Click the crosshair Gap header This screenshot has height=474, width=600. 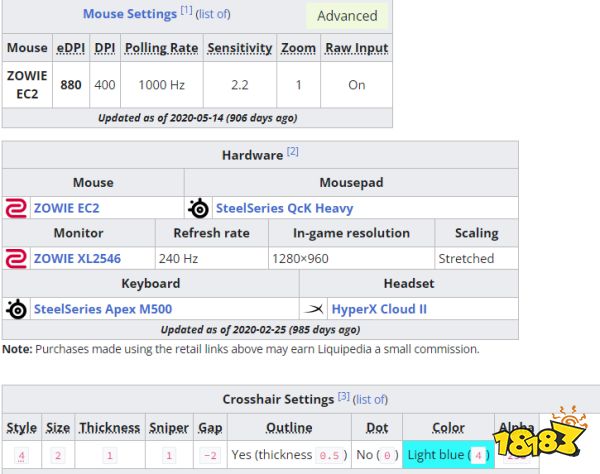click(210, 427)
